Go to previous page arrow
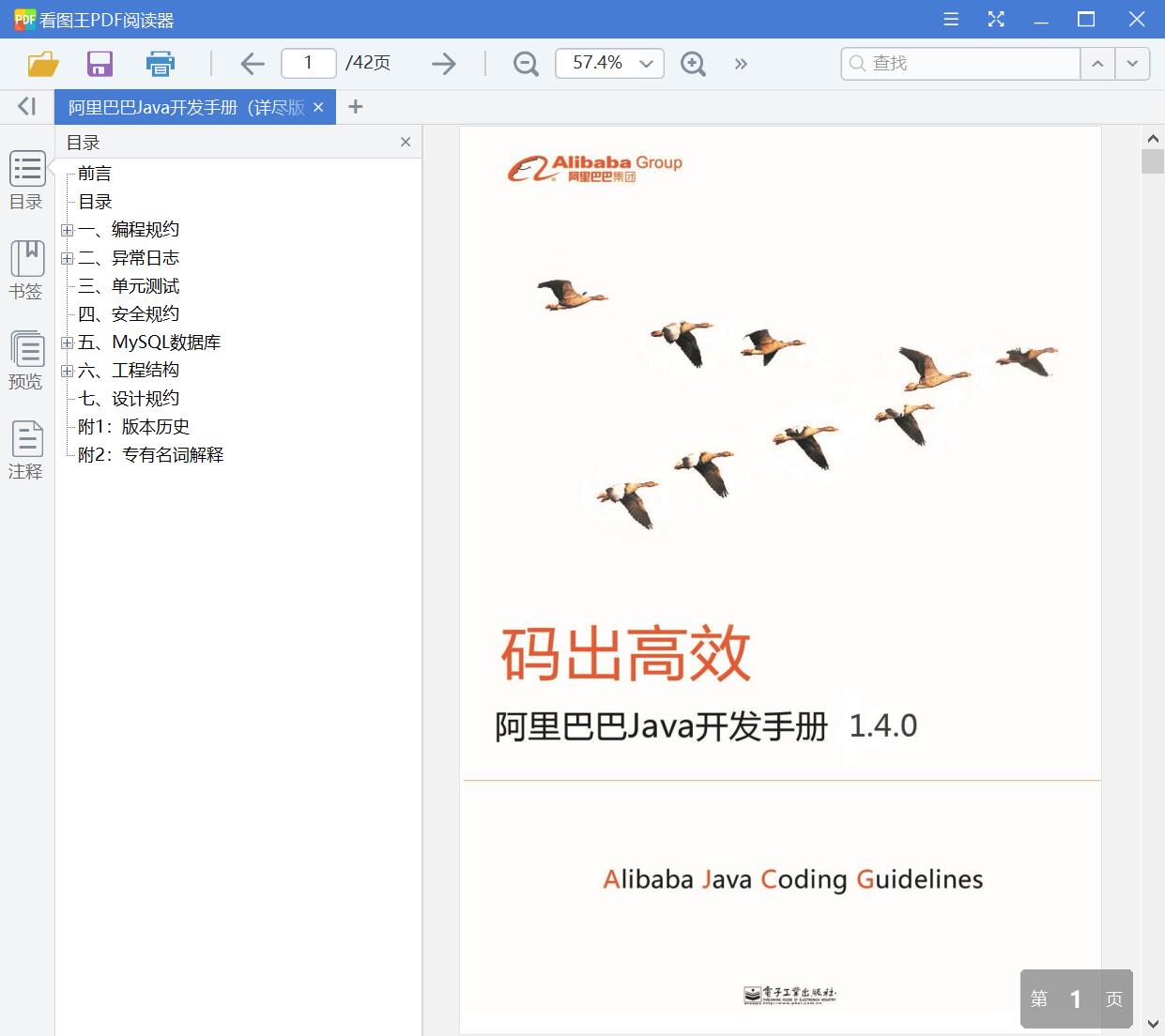Image resolution: width=1165 pixels, height=1036 pixels. (x=252, y=64)
